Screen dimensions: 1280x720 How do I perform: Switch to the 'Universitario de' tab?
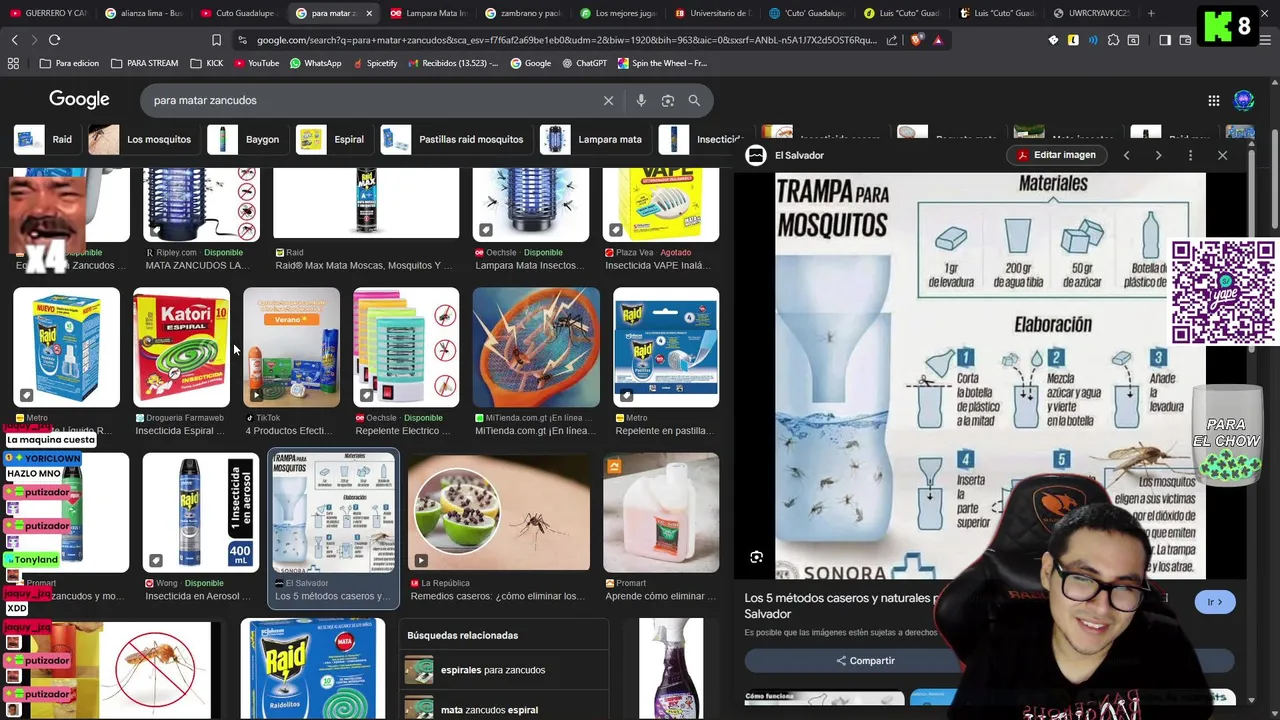tap(713, 13)
